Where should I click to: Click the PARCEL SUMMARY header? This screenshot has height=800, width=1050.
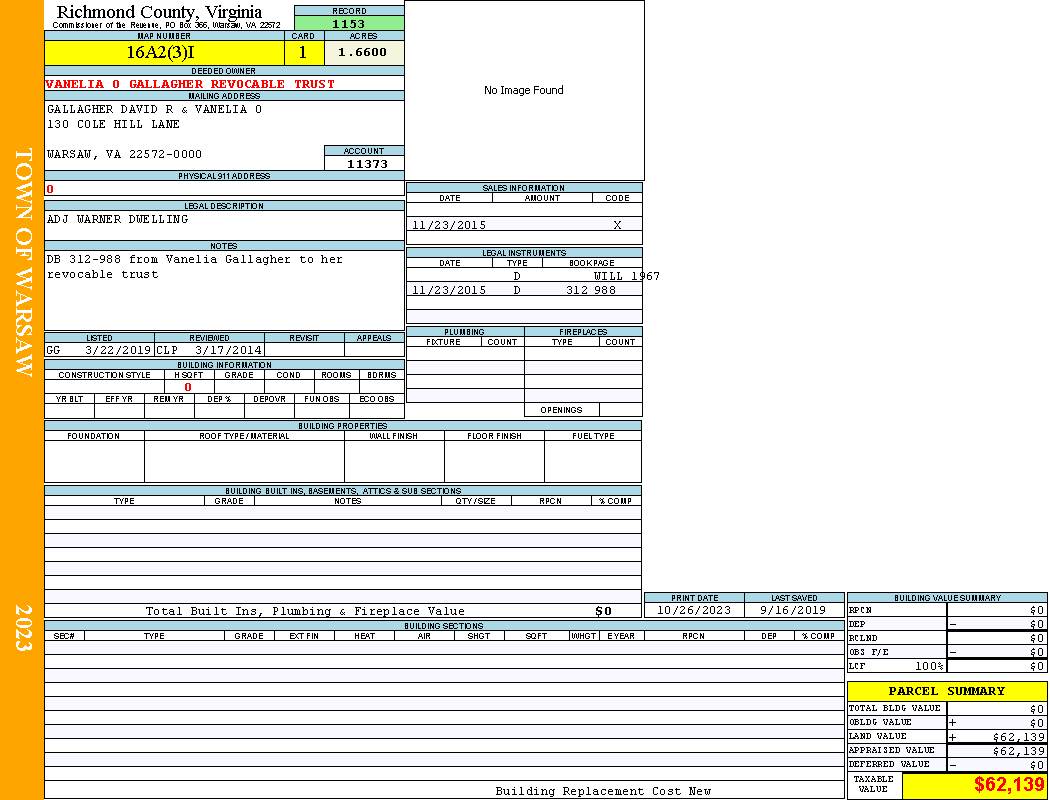click(947, 692)
